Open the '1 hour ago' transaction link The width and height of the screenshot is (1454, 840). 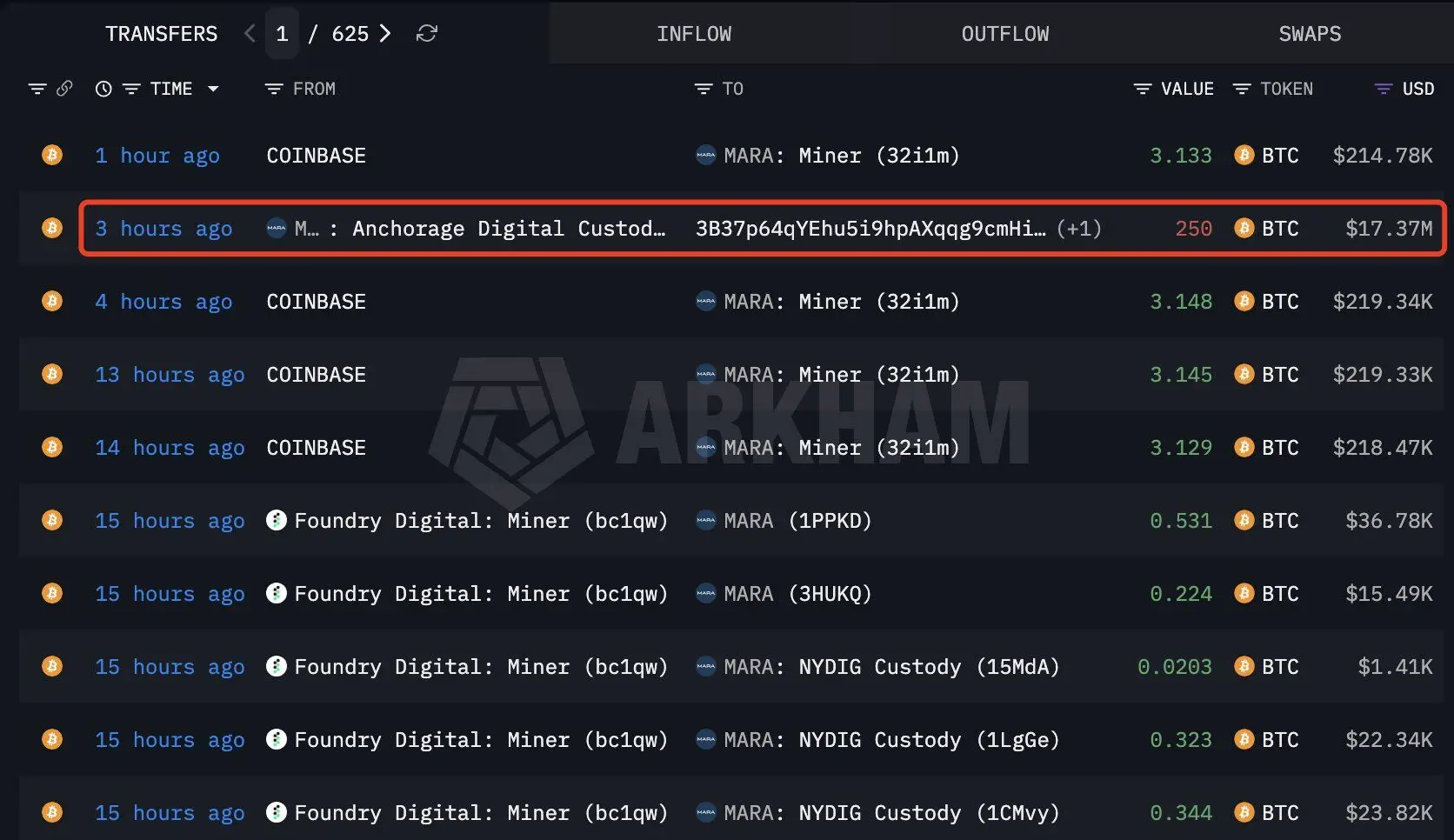click(x=157, y=156)
